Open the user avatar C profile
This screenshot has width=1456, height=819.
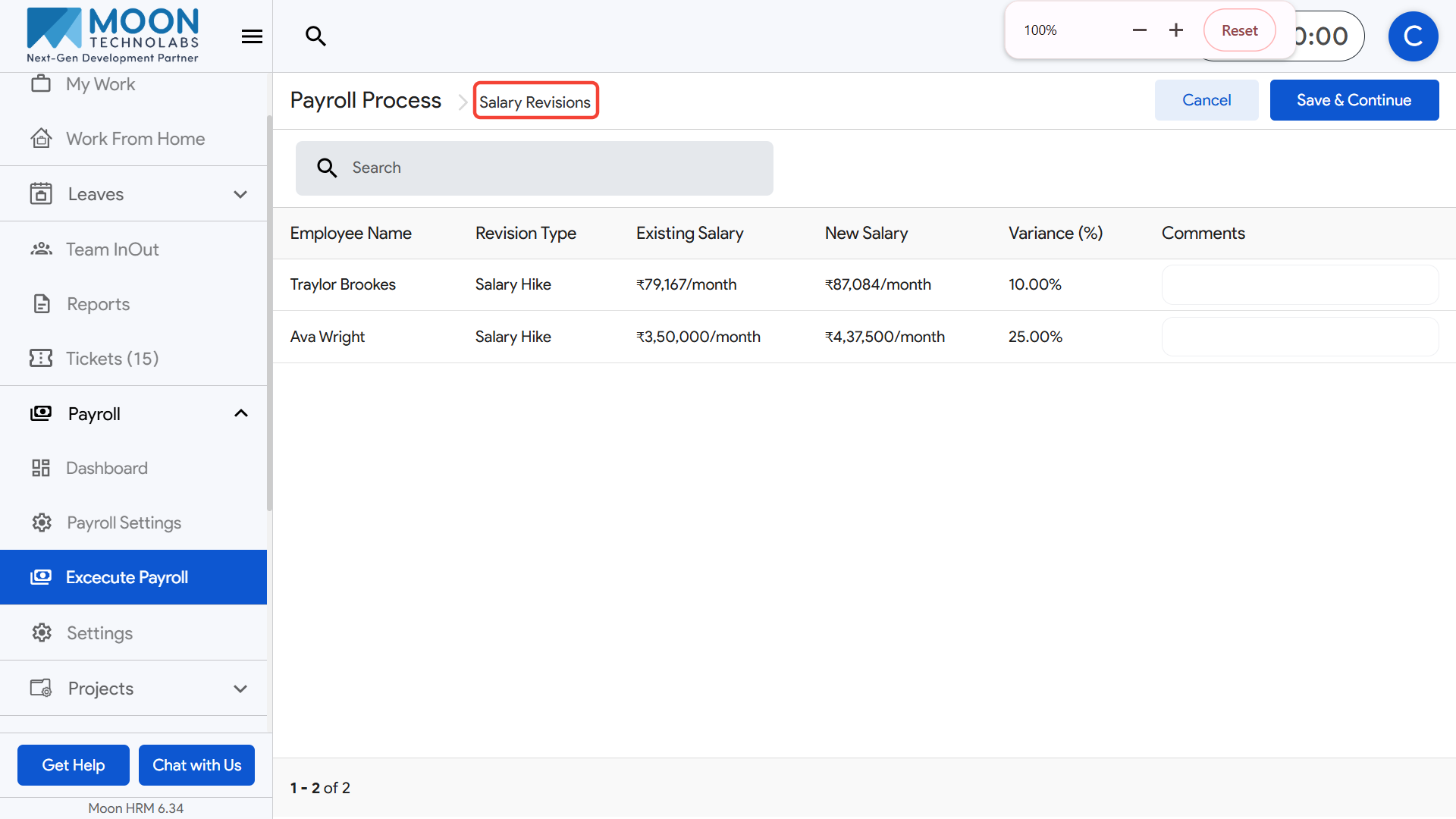[x=1413, y=36]
